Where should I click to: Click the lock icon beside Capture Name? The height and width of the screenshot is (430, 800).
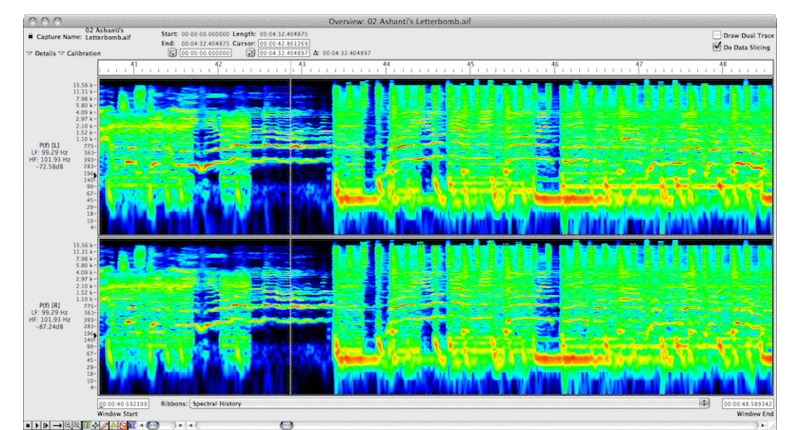coord(29,36)
